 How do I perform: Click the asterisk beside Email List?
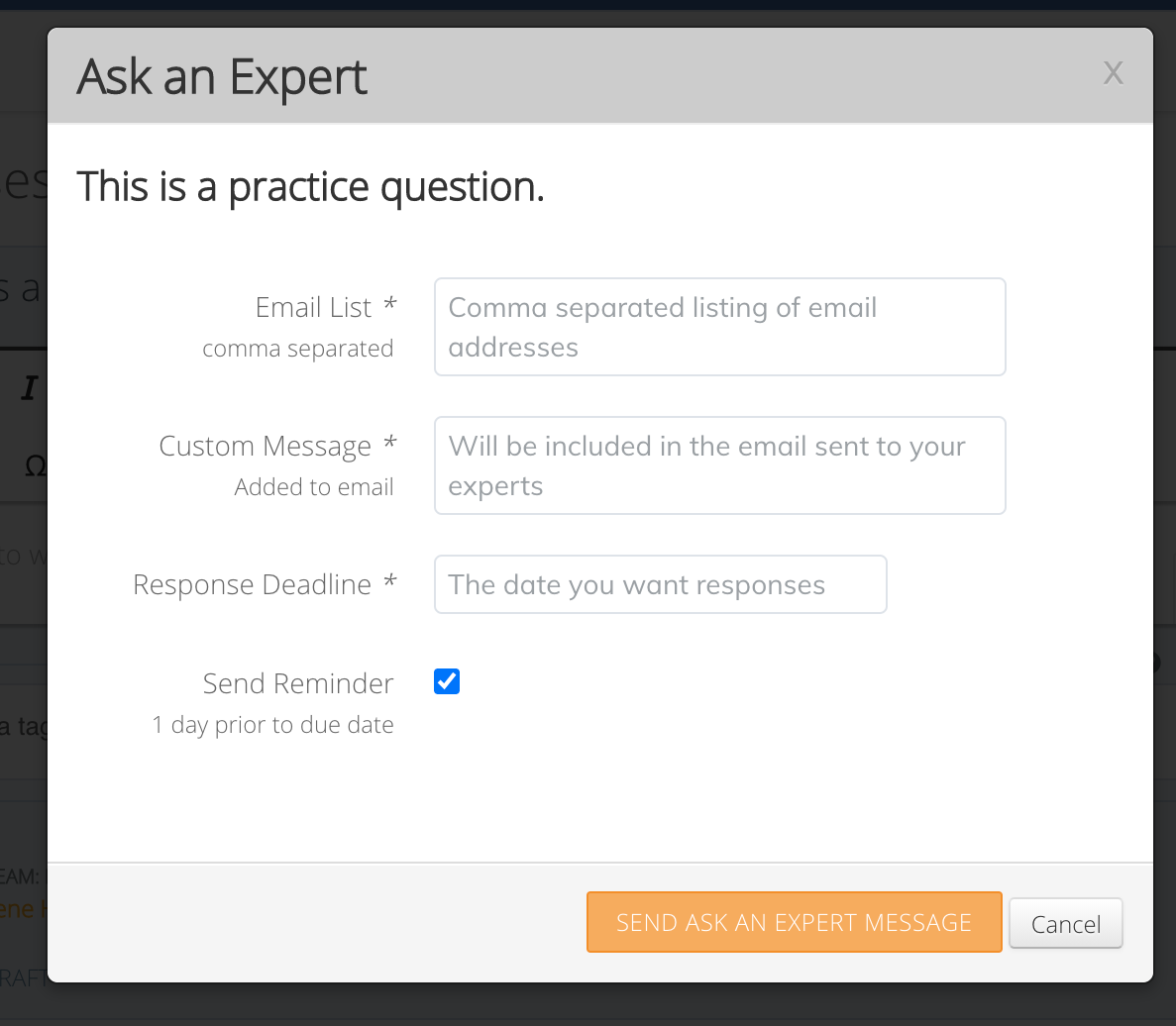pos(390,305)
